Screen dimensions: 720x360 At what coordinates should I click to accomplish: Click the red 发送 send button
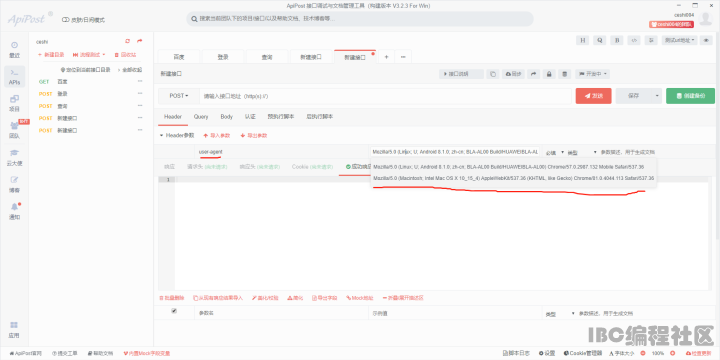tap(593, 96)
